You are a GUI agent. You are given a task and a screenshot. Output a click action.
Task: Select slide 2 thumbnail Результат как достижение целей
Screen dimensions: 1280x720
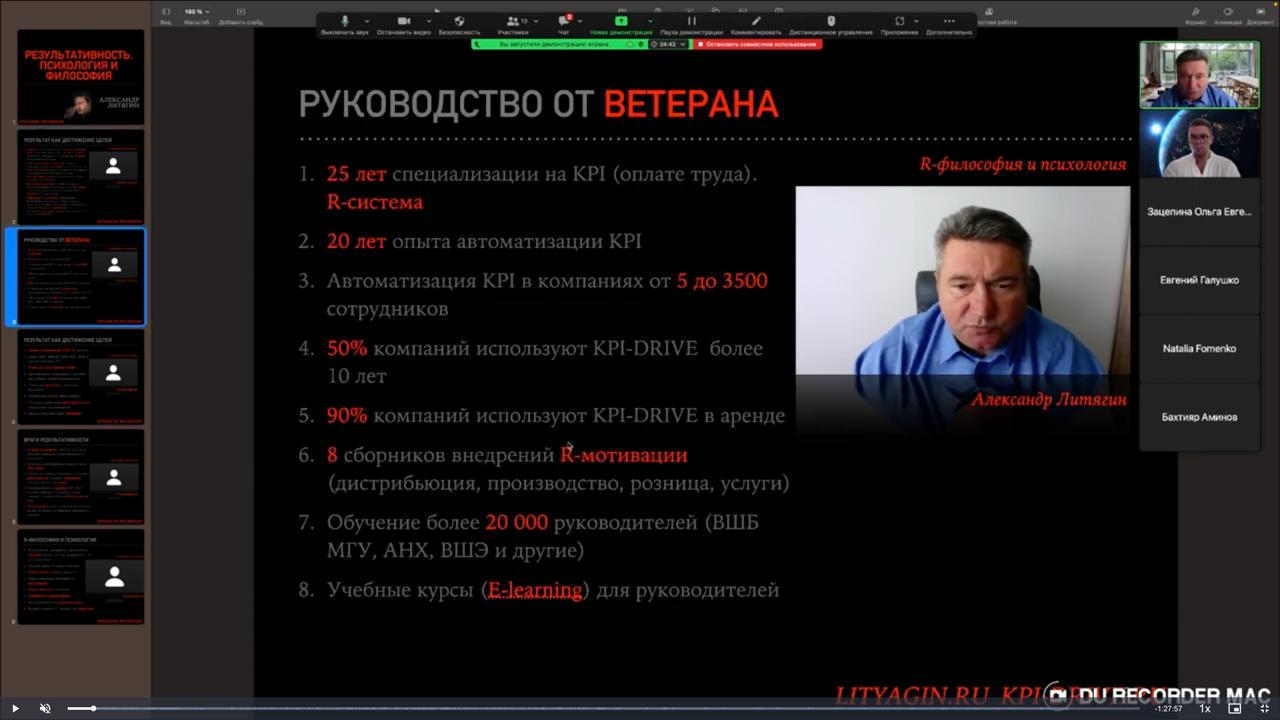[x=80, y=177]
